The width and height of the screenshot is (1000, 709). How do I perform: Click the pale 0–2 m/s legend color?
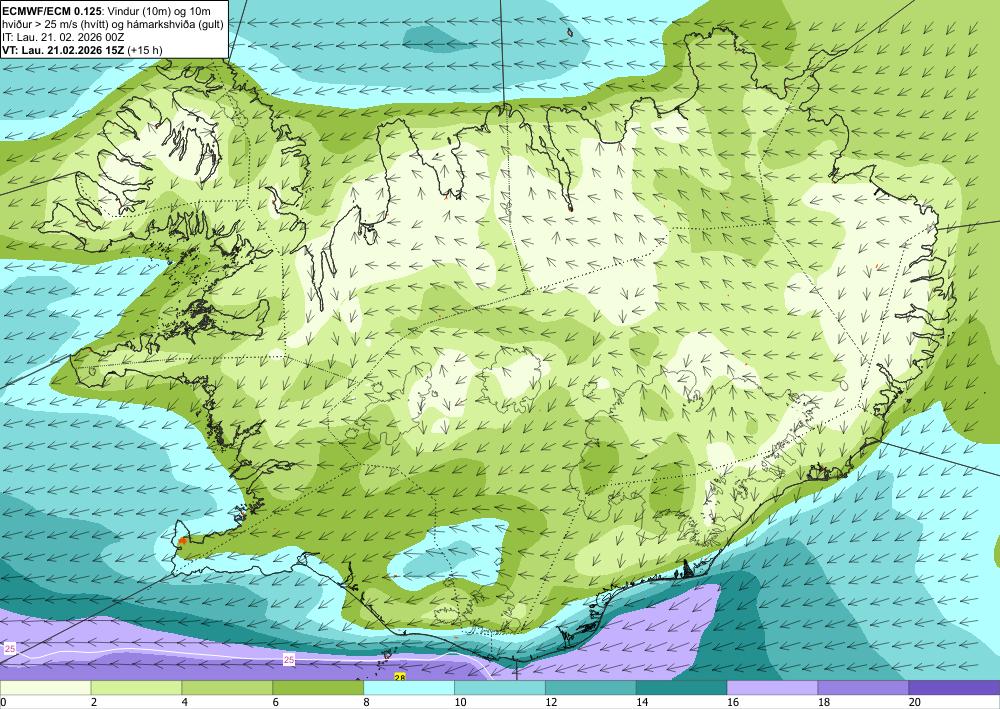pyautogui.click(x=45, y=687)
